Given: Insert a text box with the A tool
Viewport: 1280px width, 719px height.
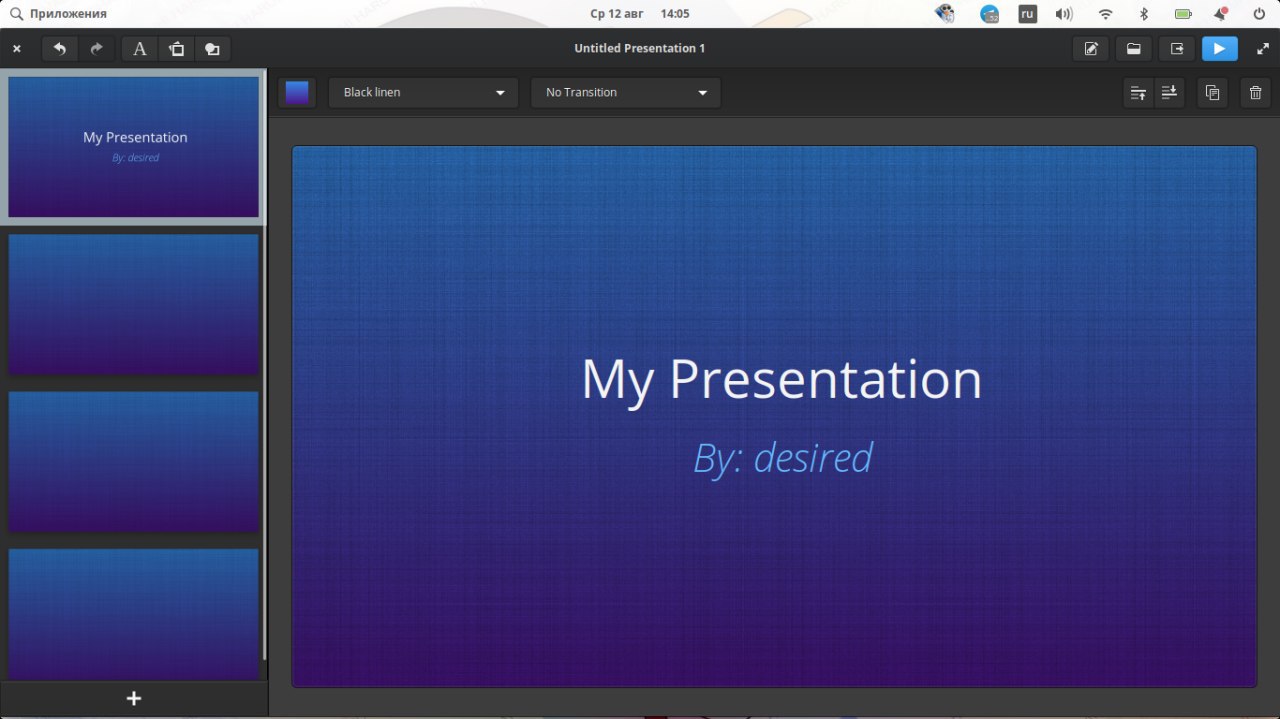Looking at the screenshot, I should pos(140,48).
